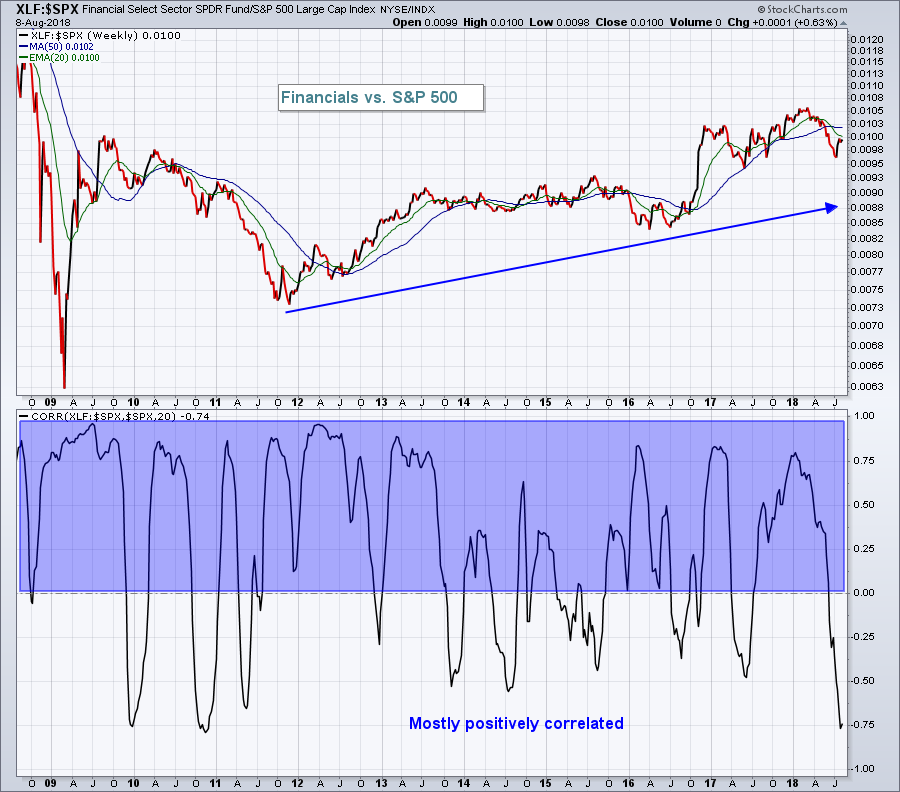Click the Chg +0.0001 (+0.63%) readout
Screen dimensions: 900x792
point(782,22)
